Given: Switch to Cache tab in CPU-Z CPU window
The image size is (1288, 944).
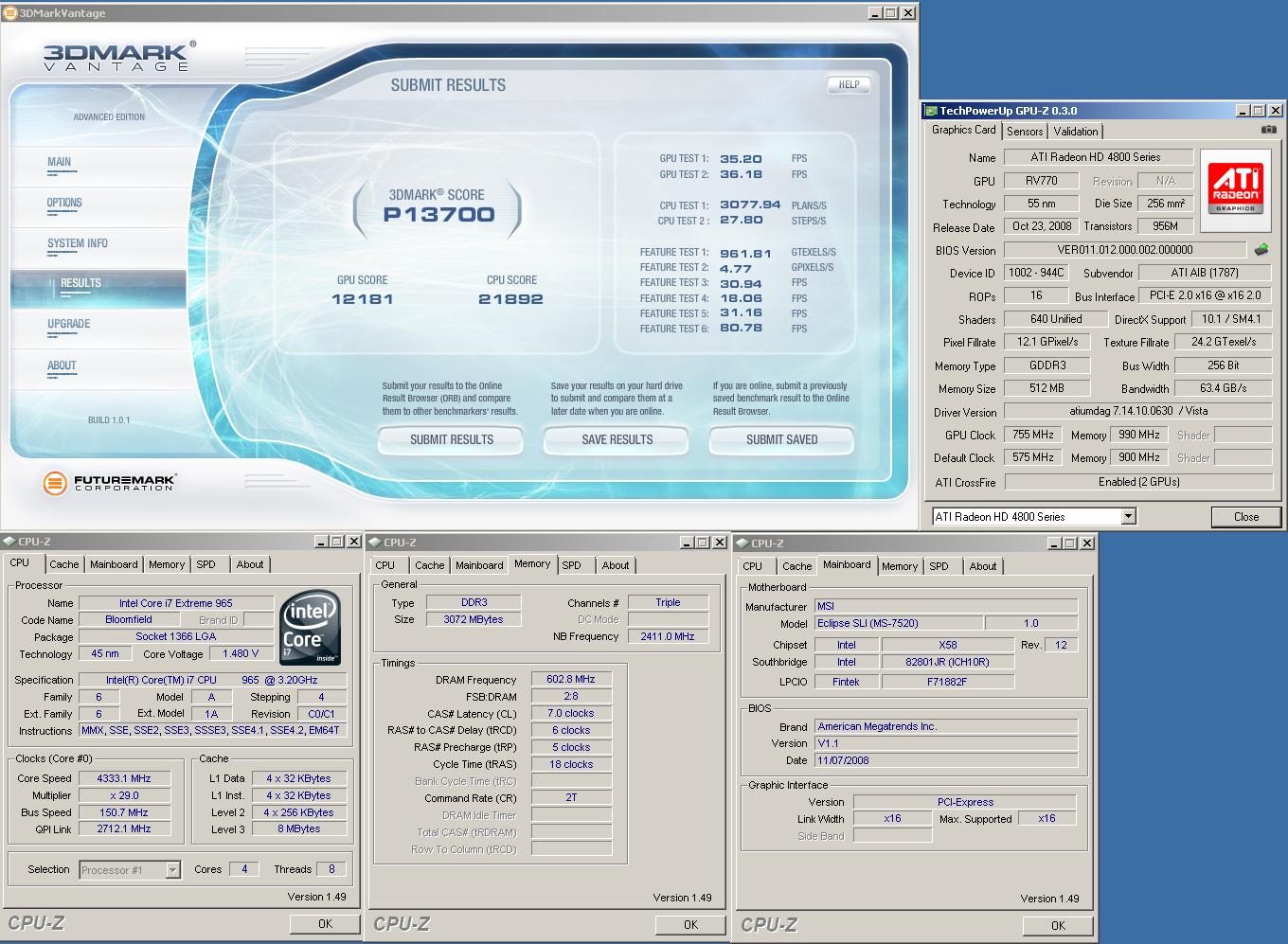Looking at the screenshot, I should (64, 564).
